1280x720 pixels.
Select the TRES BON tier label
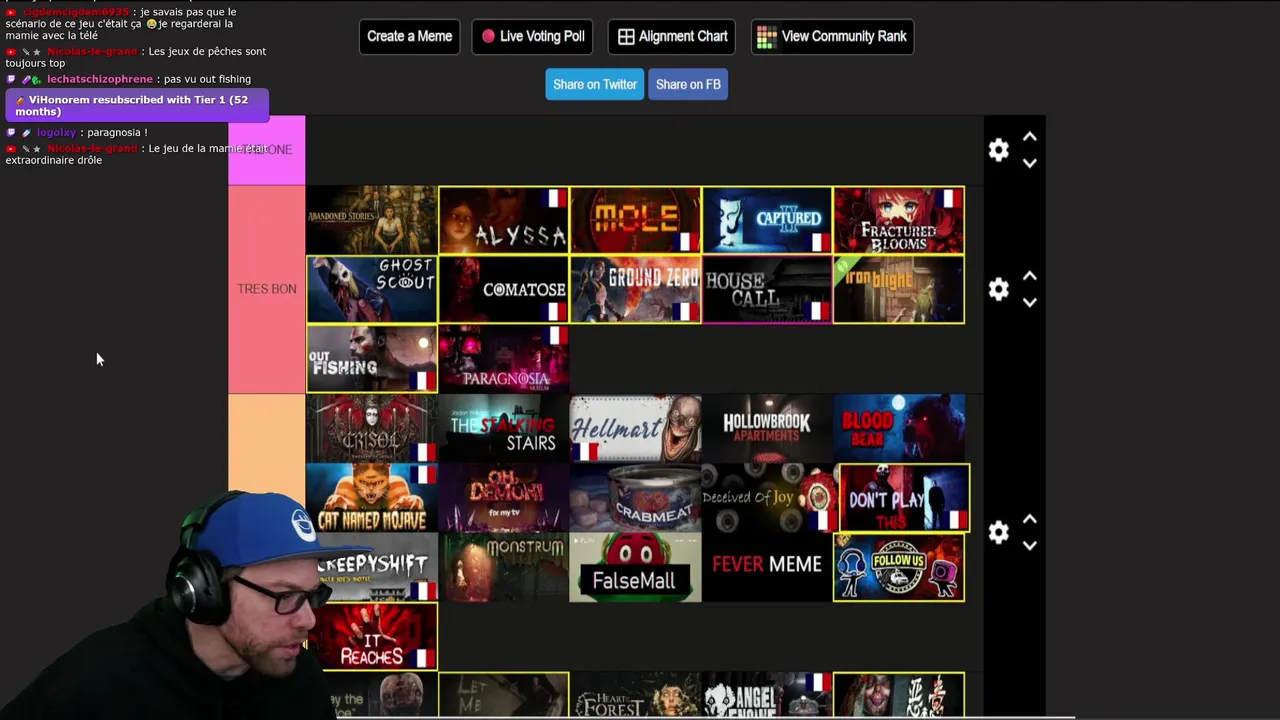(267, 289)
